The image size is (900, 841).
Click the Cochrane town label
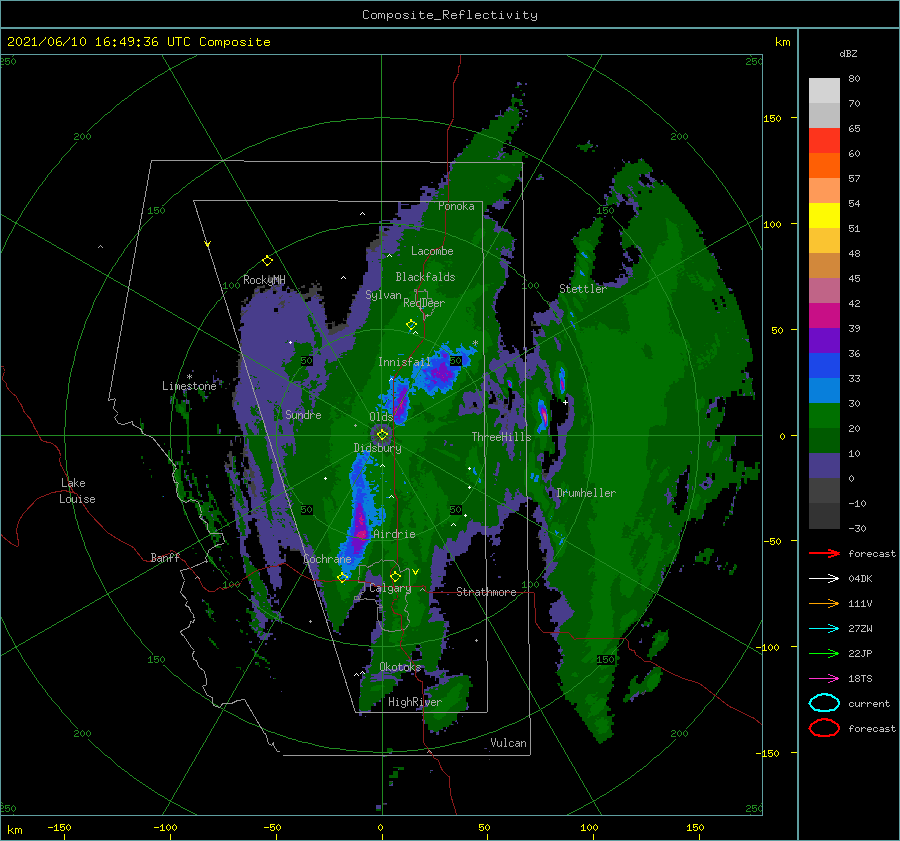[x=327, y=559]
